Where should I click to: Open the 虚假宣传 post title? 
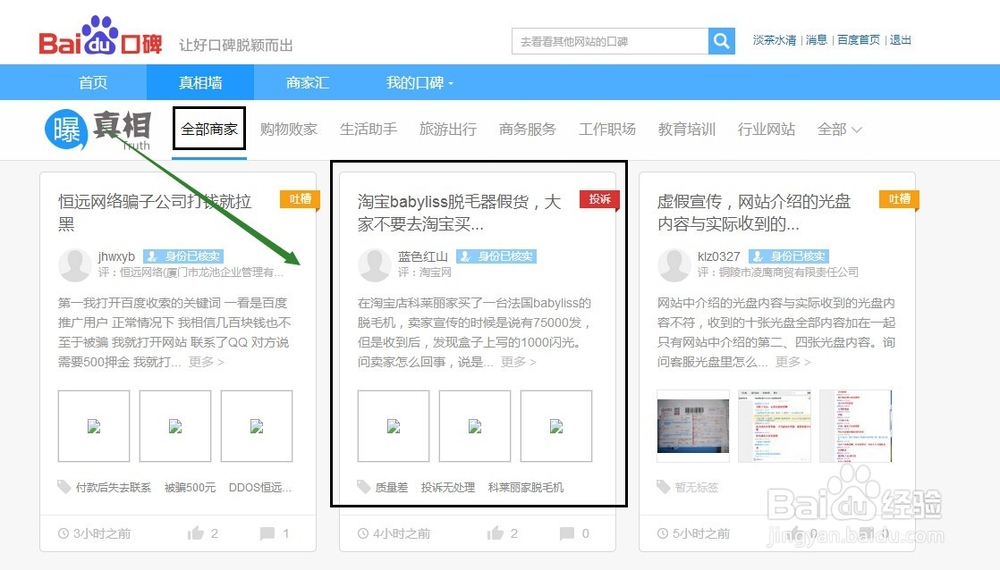754,213
